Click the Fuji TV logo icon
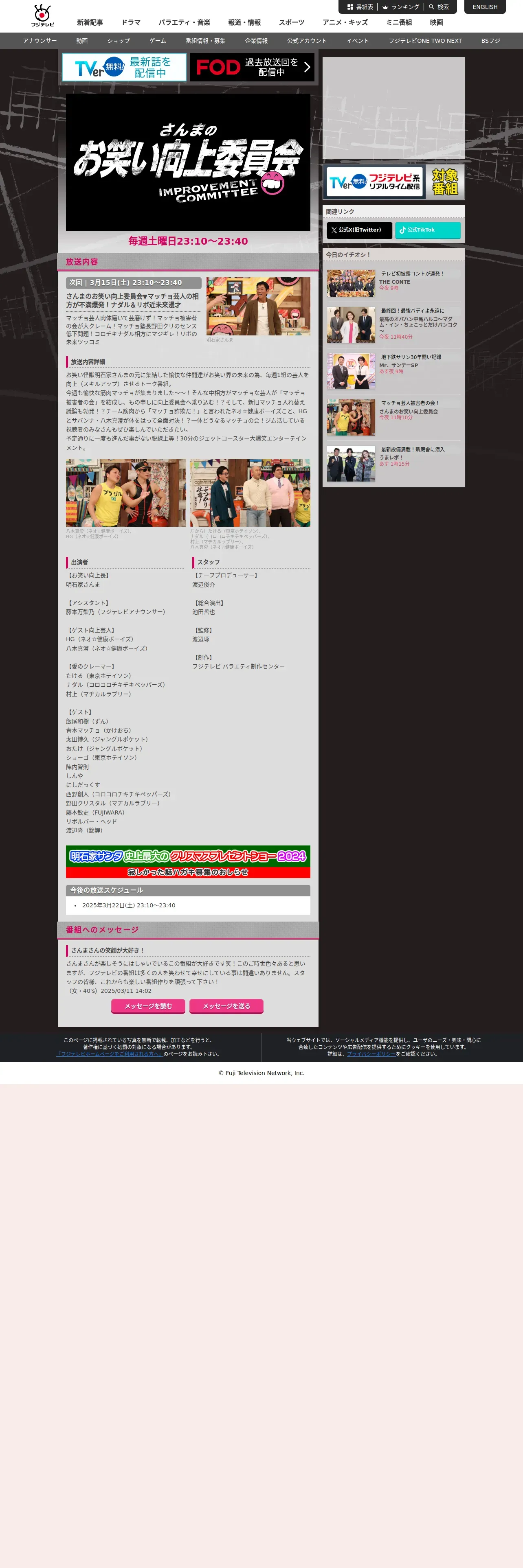This screenshot has height=1568, width=523. [43, 15]
